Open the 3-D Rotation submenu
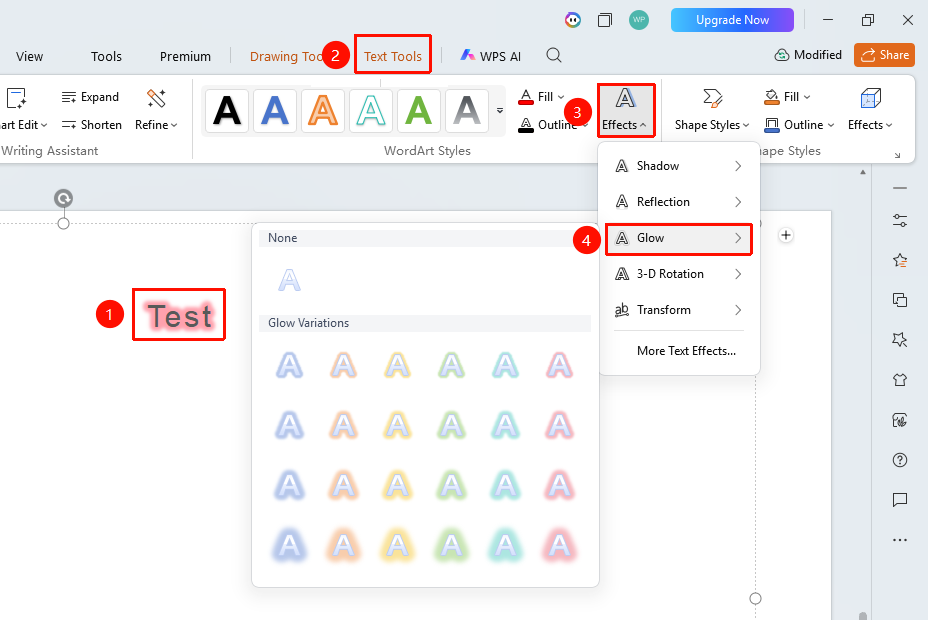The image size is (928, 620). (679, 274)
